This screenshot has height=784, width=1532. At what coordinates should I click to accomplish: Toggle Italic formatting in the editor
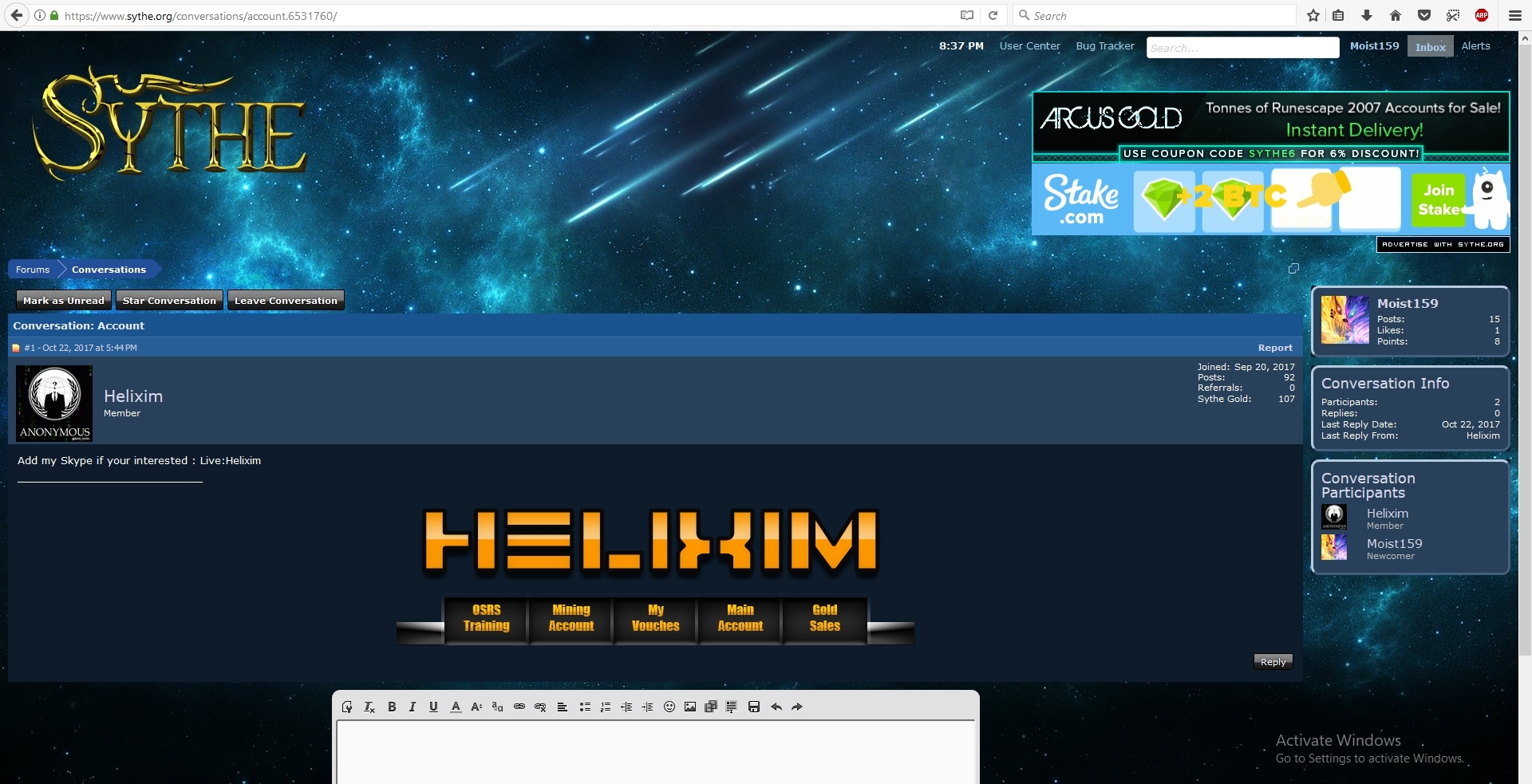pyautogui.click(x=413, y=707)
